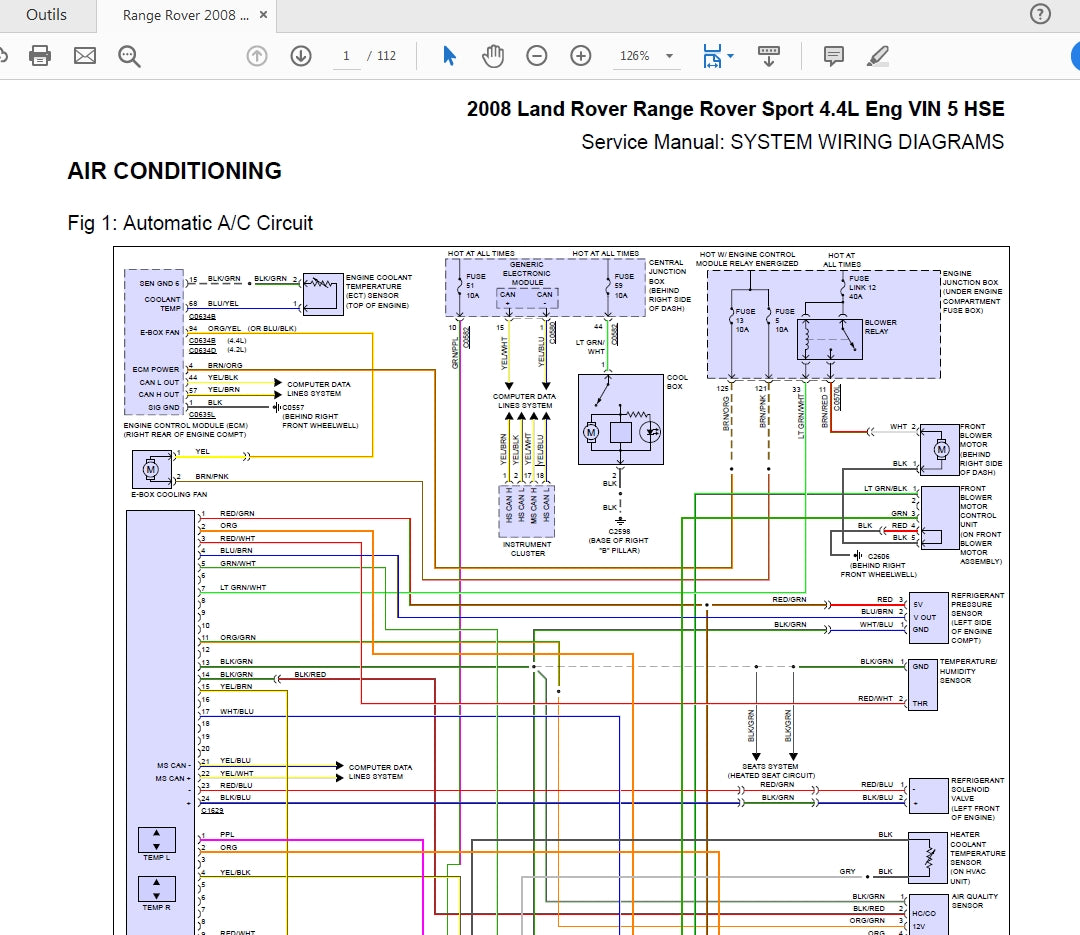The width and height of the screenshot is (1080, 935).
Task: Select the highlighter pen tool
Action: pos(877,56)
